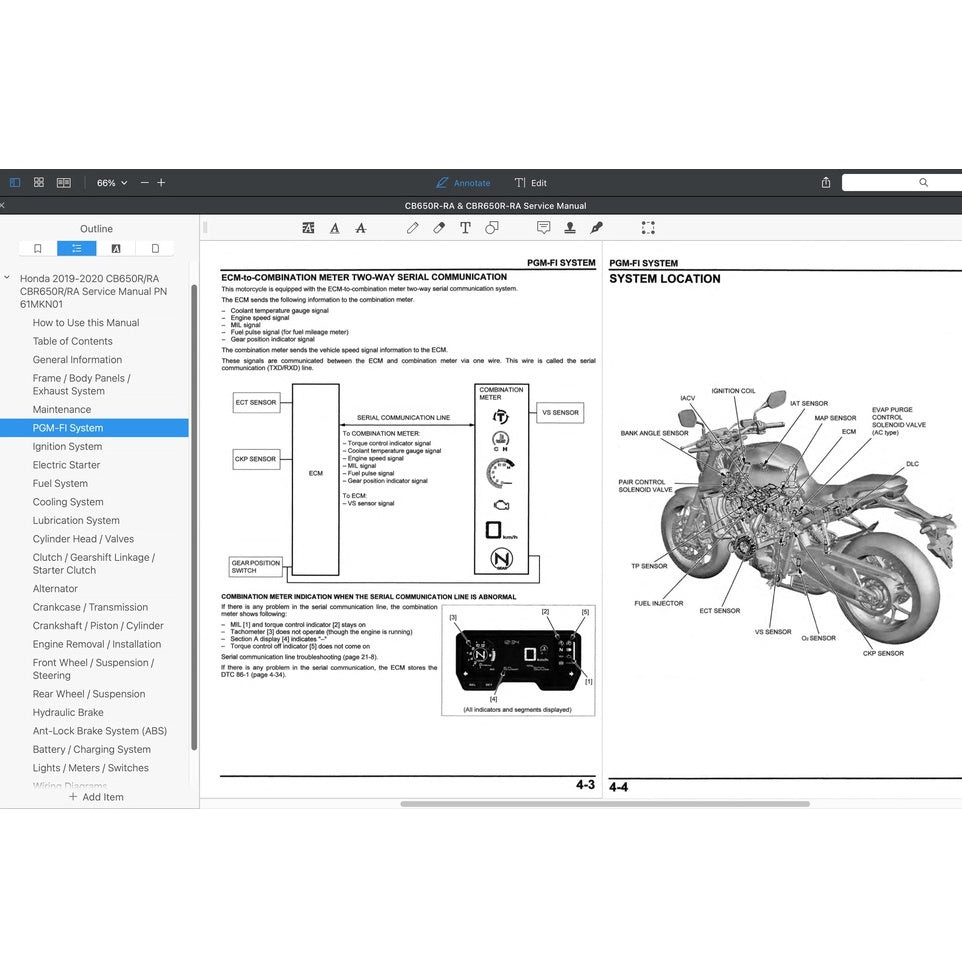
Task: Select the strikethrough text tool
Action: [361, 228]
